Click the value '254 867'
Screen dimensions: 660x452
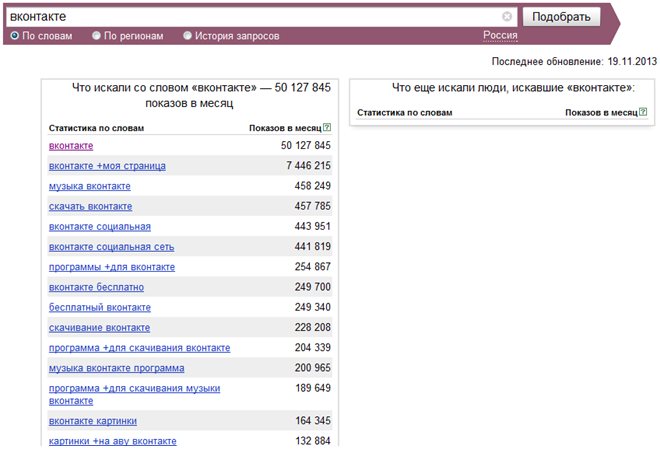[x=313, y=266]
